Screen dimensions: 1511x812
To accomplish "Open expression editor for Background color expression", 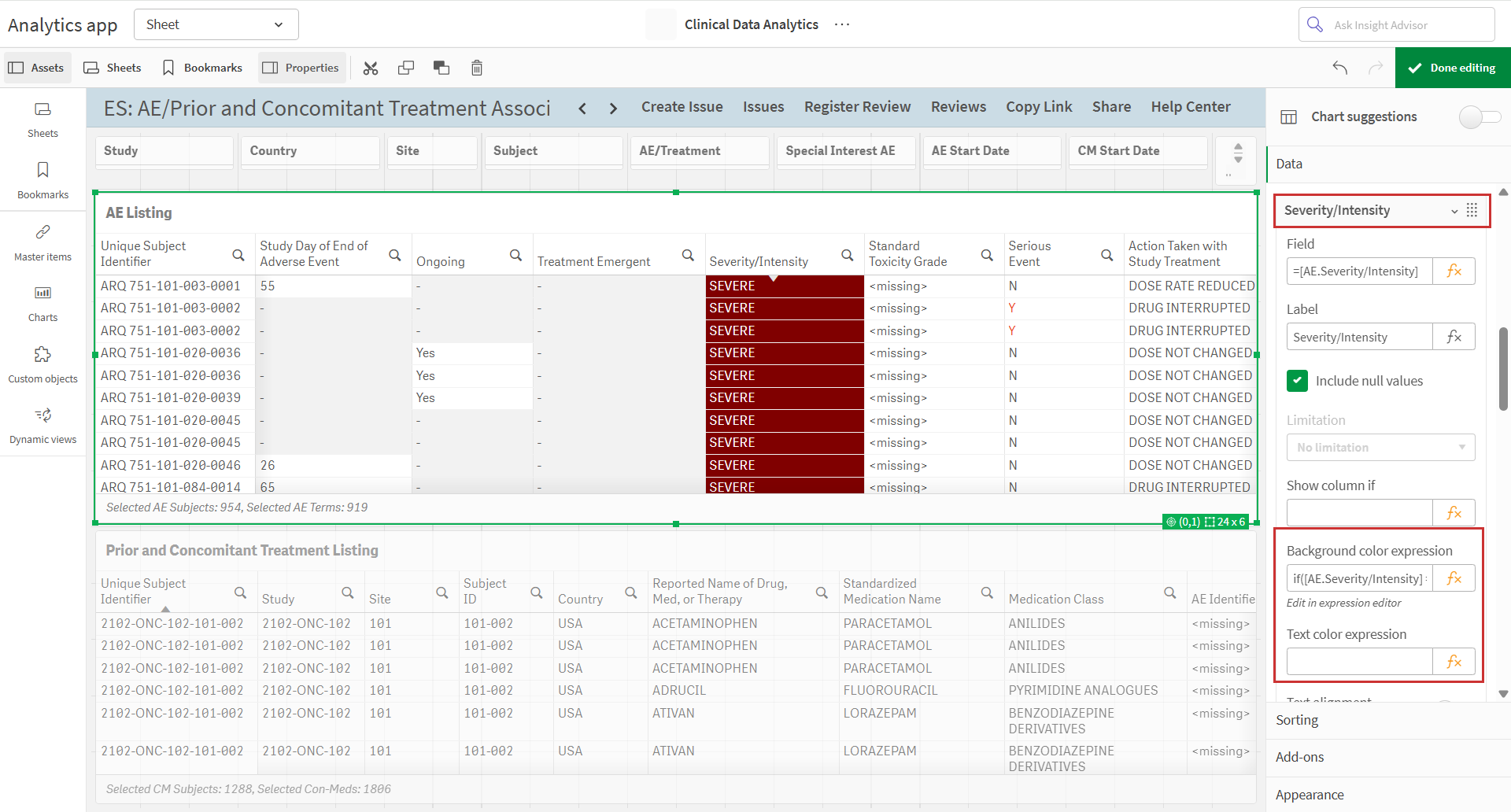I will tap(1454, 578).
